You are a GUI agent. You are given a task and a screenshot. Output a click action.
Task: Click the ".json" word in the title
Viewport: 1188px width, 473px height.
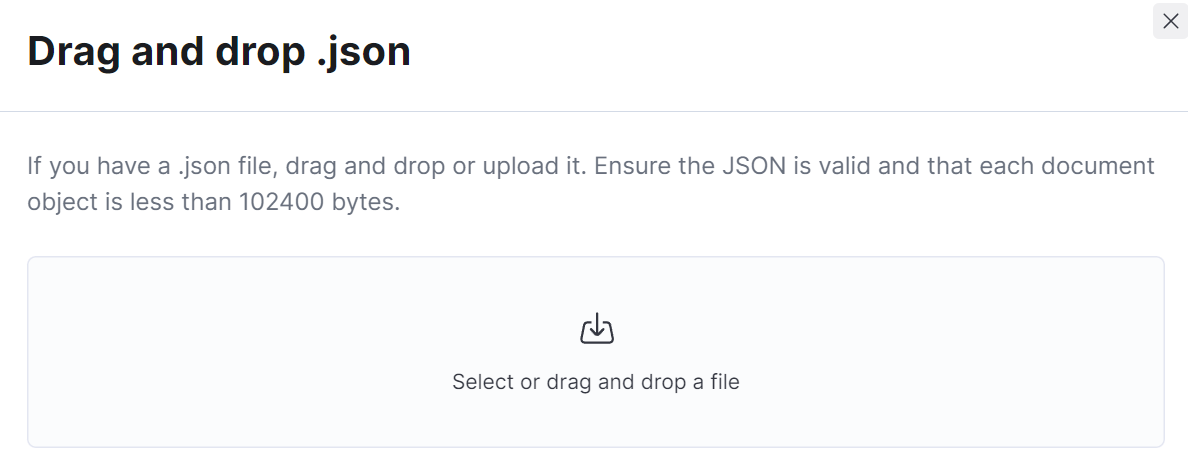(x=364, y=52)
